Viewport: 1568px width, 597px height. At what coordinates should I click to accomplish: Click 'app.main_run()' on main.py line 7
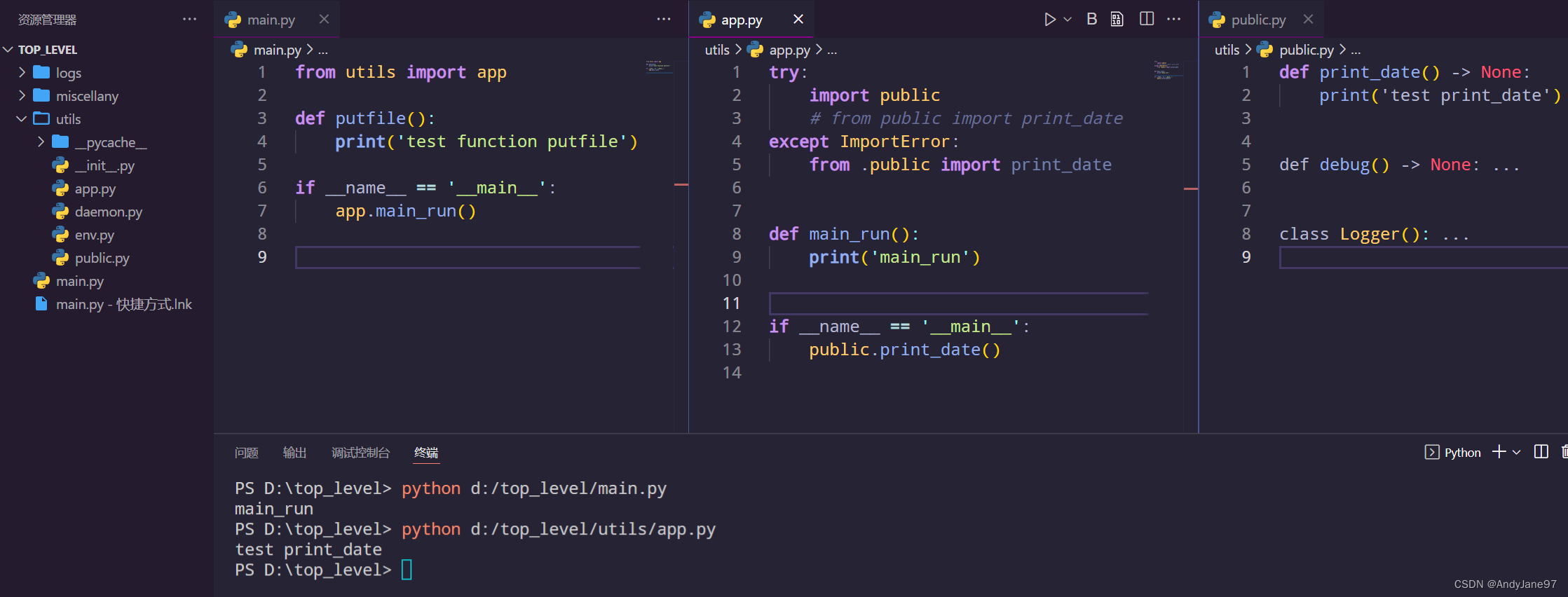pyautogui.click(x=406, y=211)
